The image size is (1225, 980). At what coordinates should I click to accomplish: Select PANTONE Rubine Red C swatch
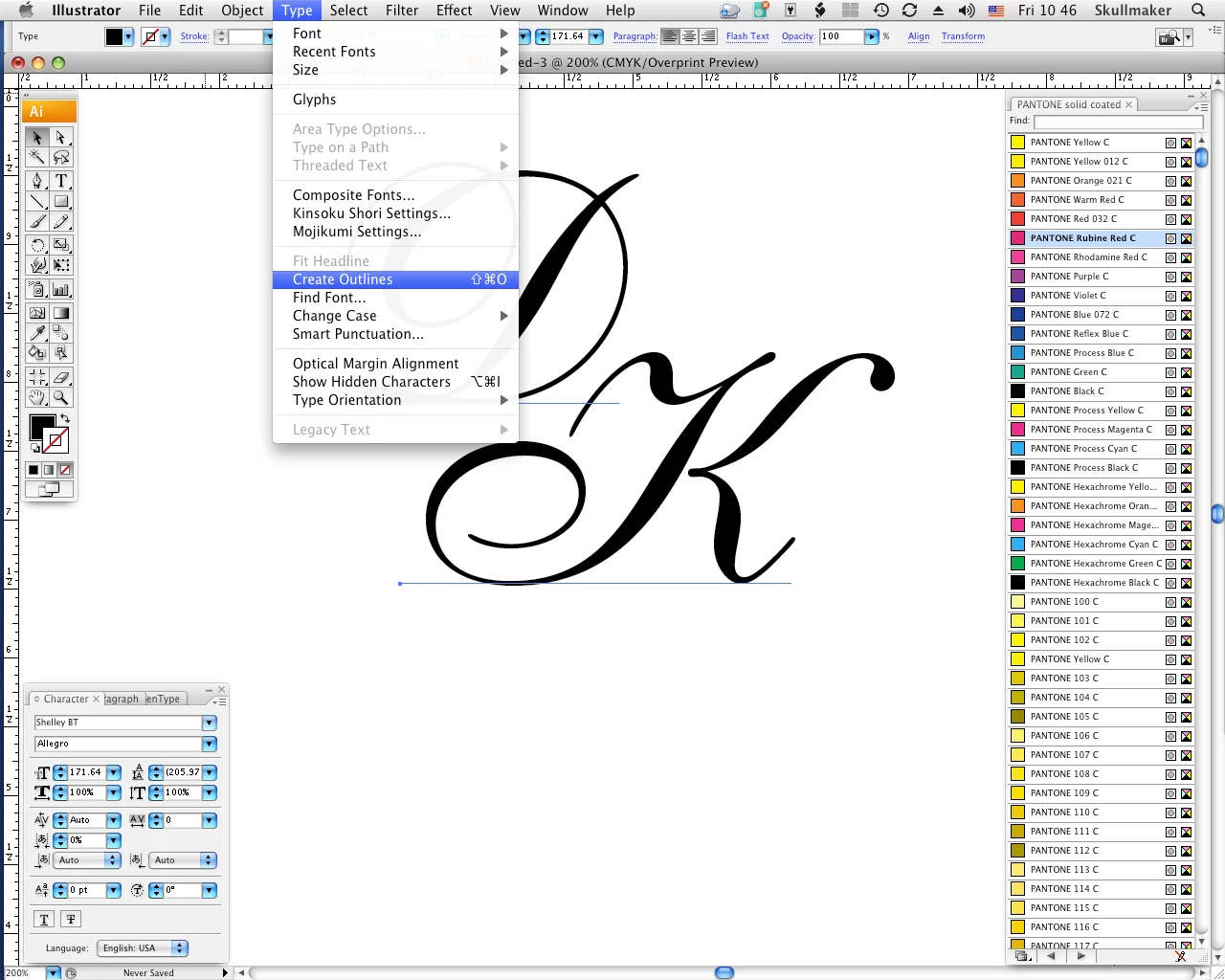tap(1101, 238)
